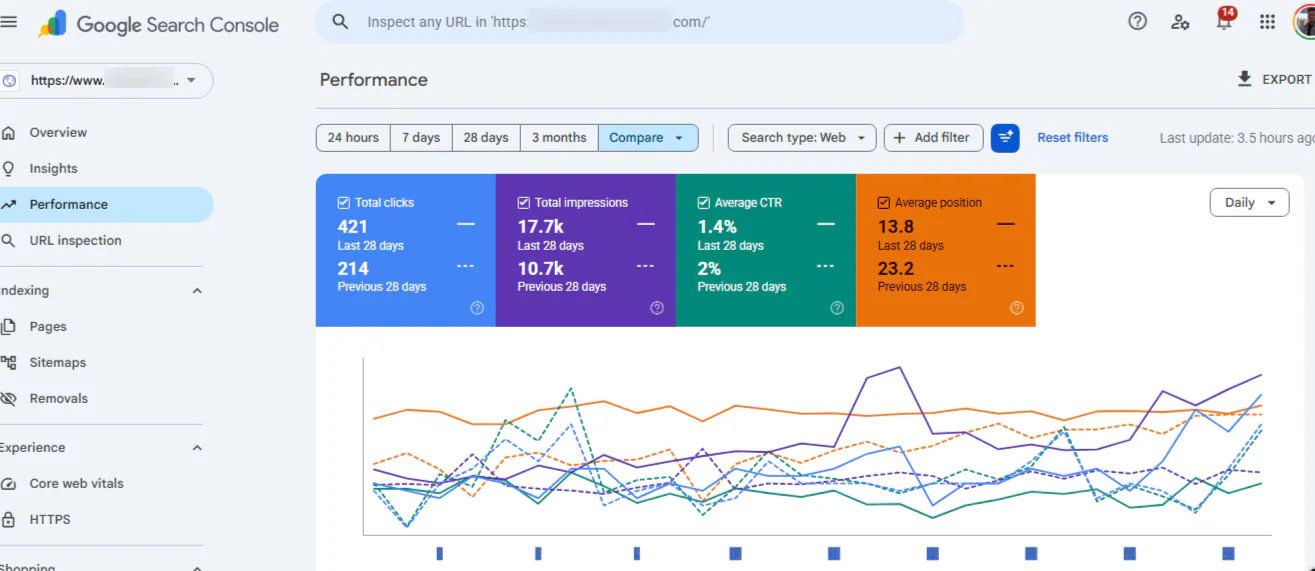Screen dimensions: 1315x571
Task: Open the property selector dropdown
Action: pos(105,81)
